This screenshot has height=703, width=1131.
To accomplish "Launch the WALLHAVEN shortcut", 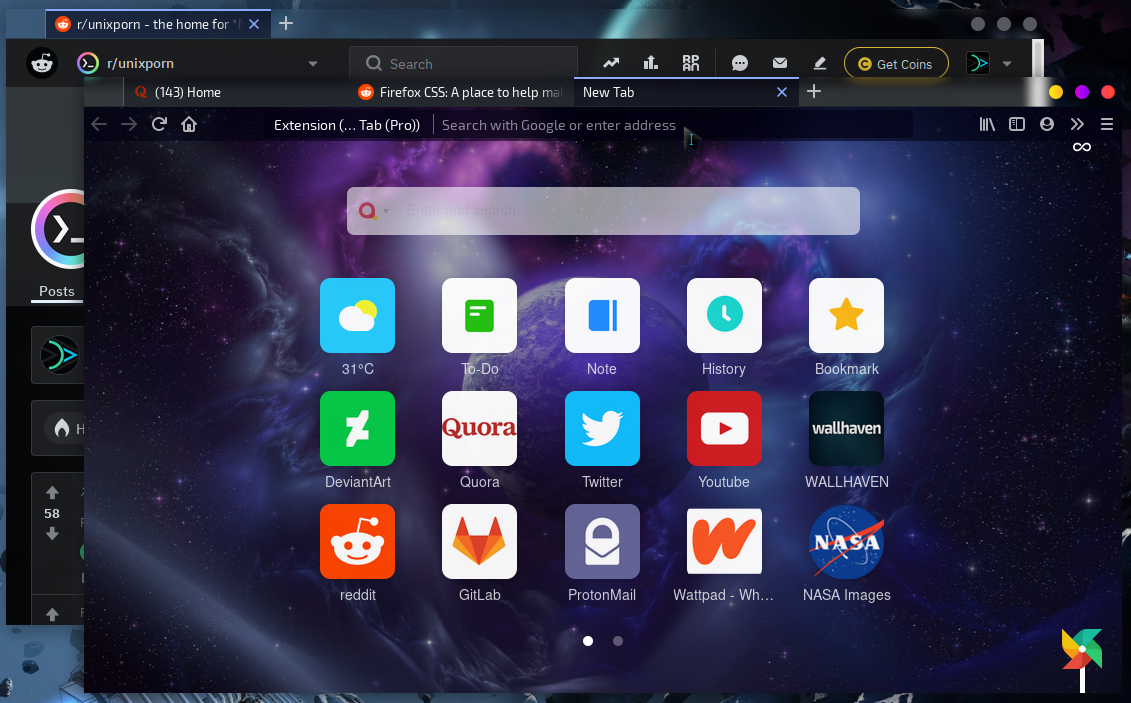I will click(x=846, y=428).
